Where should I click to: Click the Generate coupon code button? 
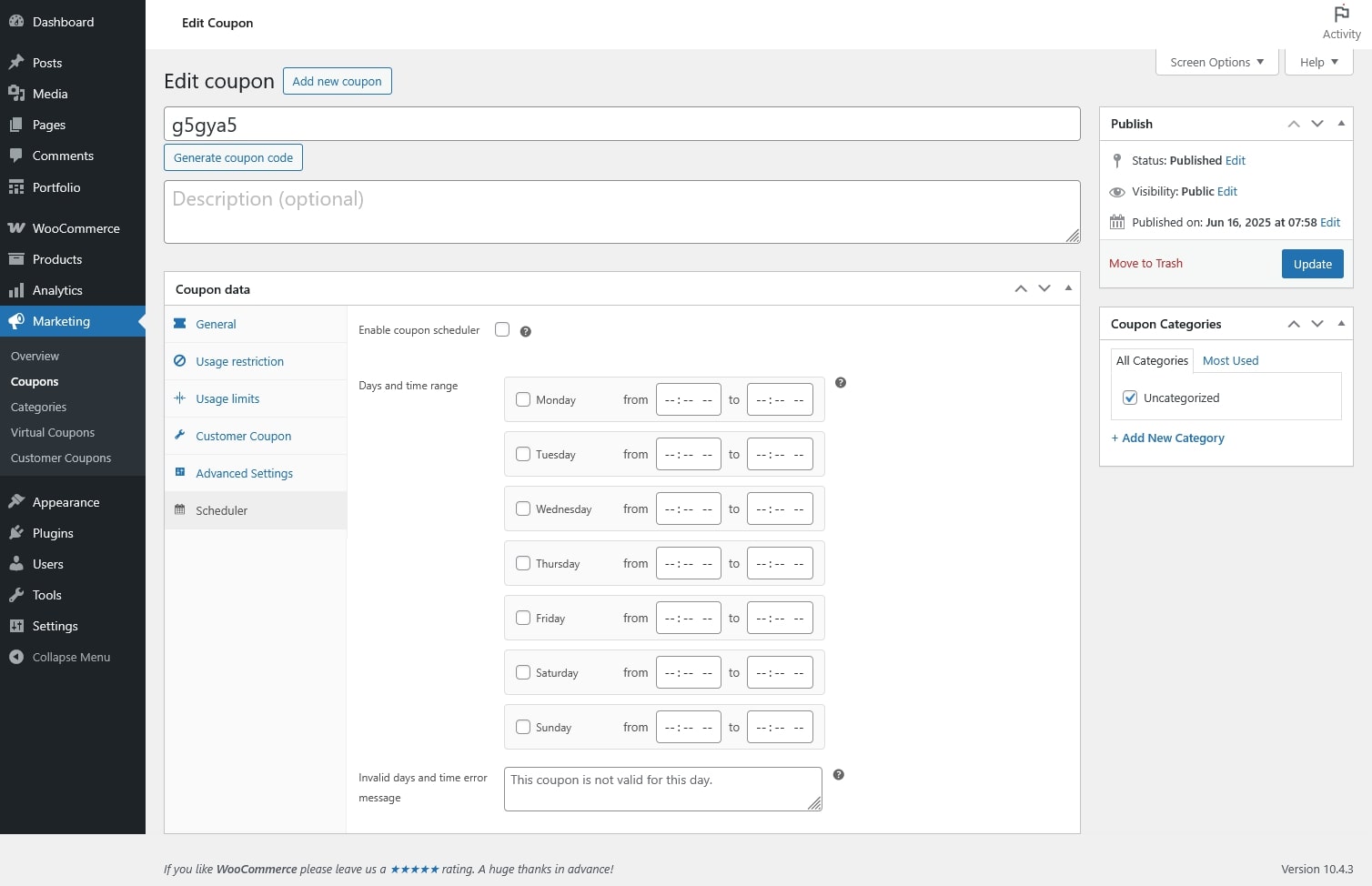pos(233,157)
